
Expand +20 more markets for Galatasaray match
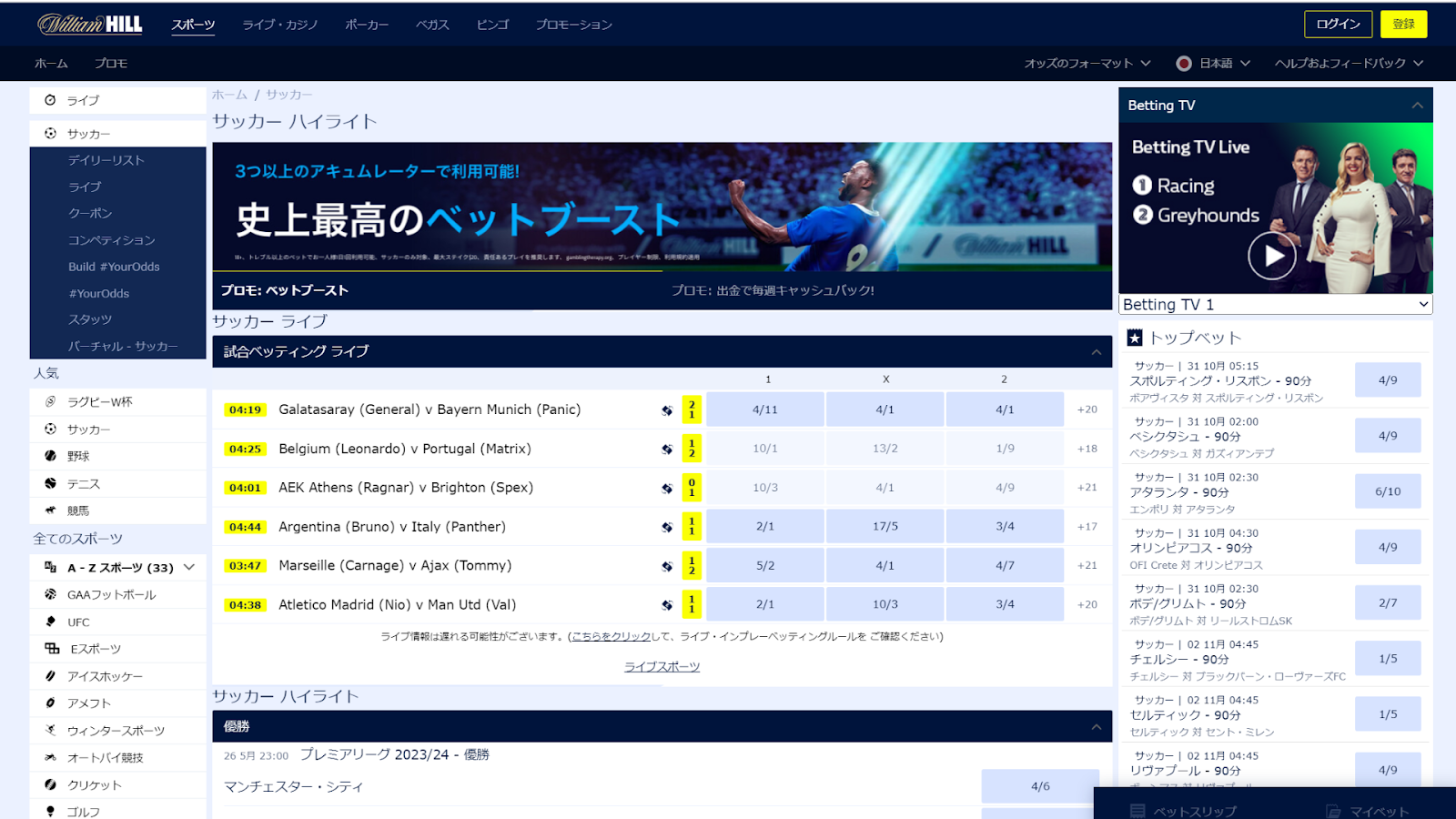(1087, 409)
